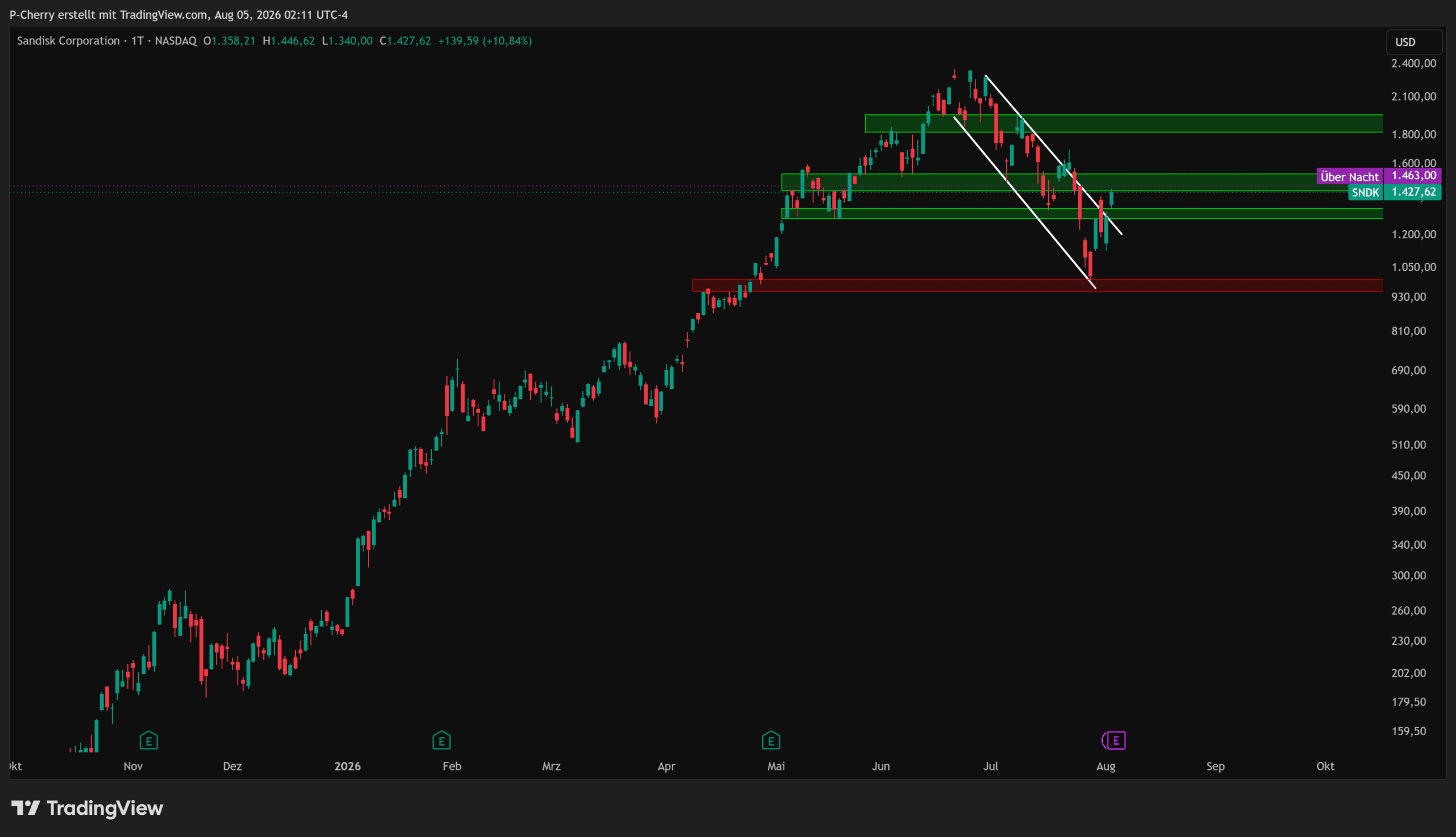Click the "2.400,00" price axis label
Viewport: 1456px width, 837px height.
coord(1413,63)
